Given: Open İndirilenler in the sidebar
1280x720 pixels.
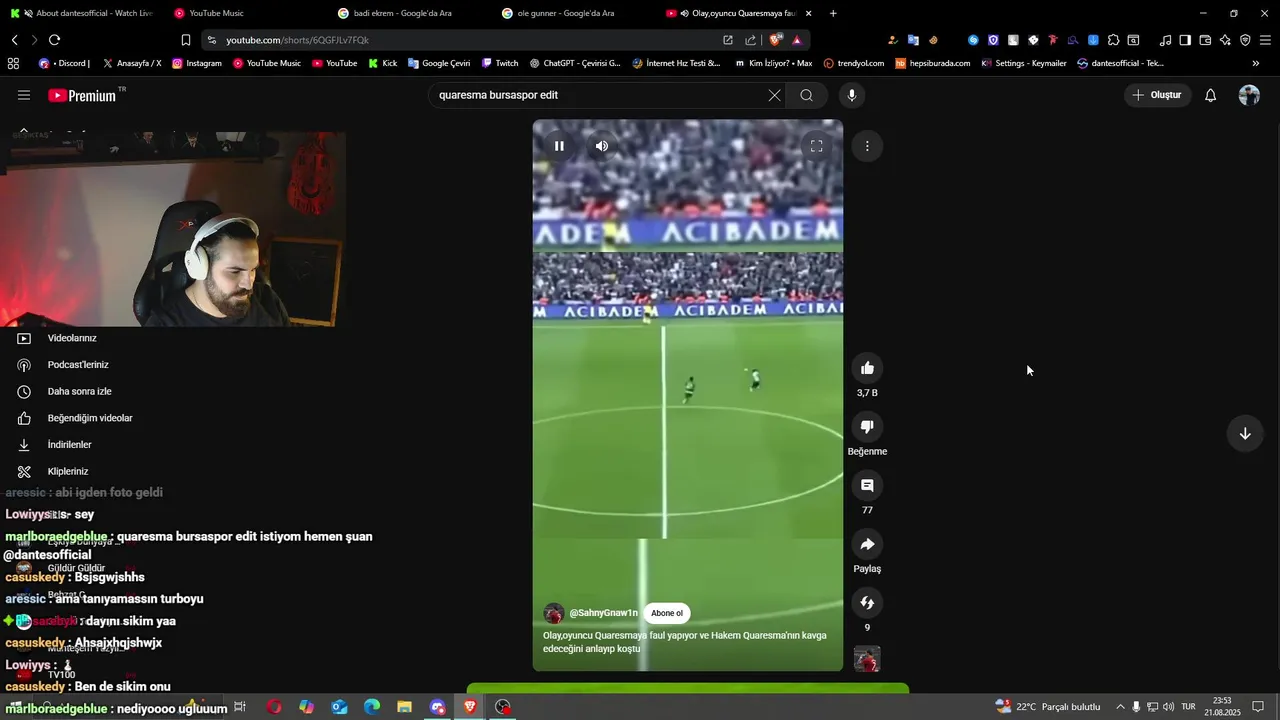Looking at the screenshot, I should point(70,445).
